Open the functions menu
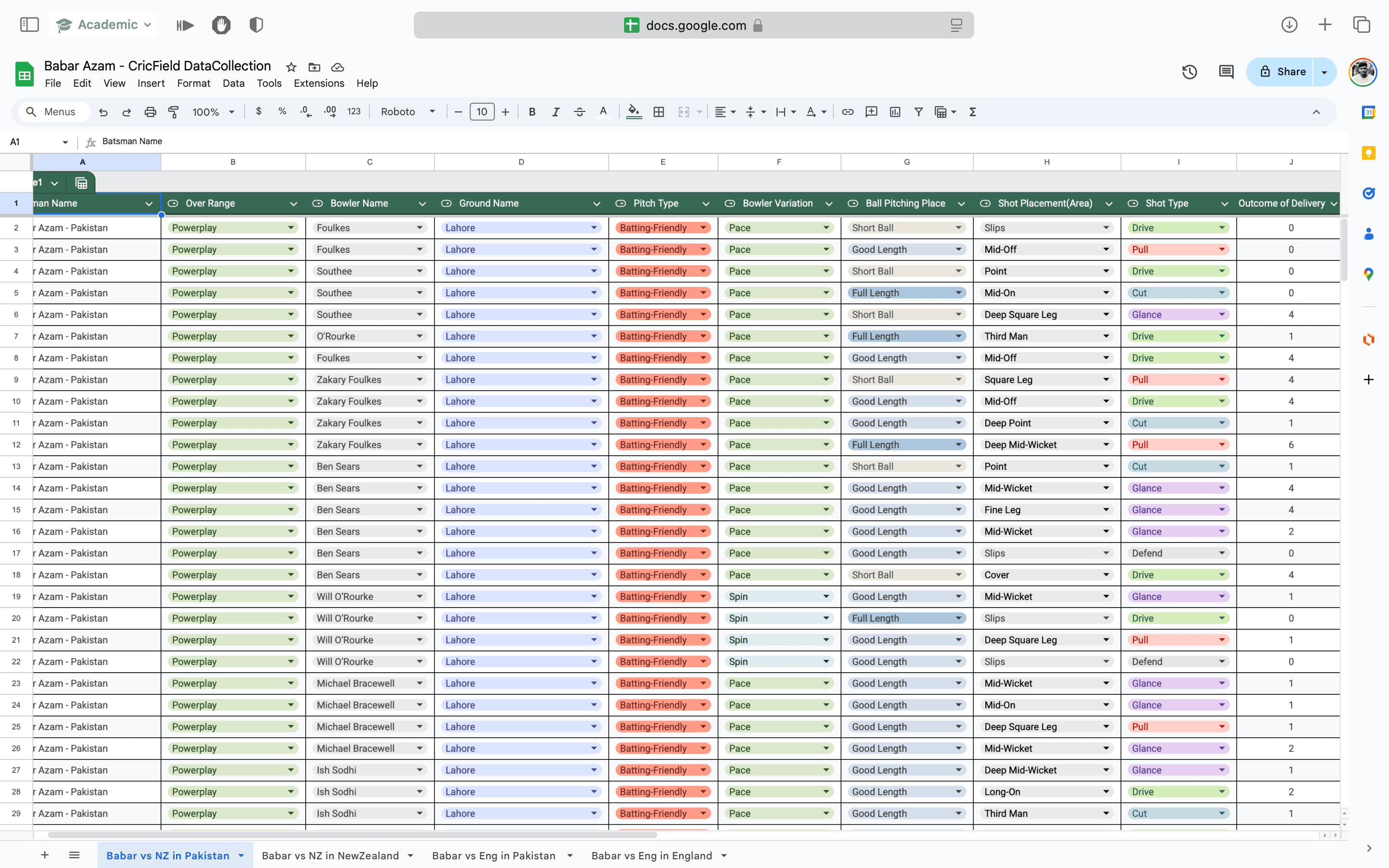This screenshot has height=868, width=1389. pyautogui.click(x=972, y=112)
